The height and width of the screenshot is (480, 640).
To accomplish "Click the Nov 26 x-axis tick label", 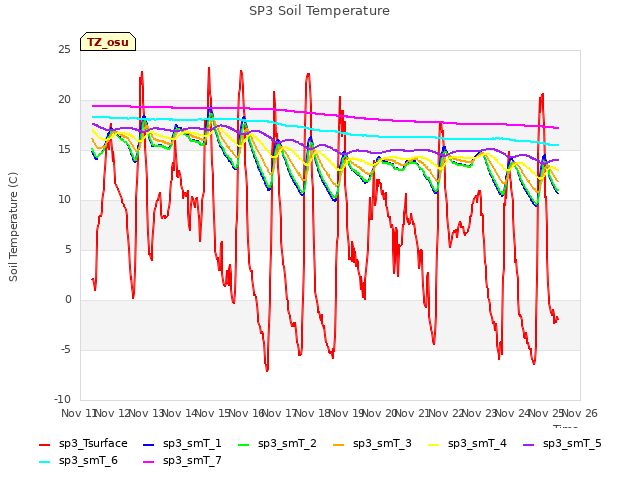I will tap(580, 413).
